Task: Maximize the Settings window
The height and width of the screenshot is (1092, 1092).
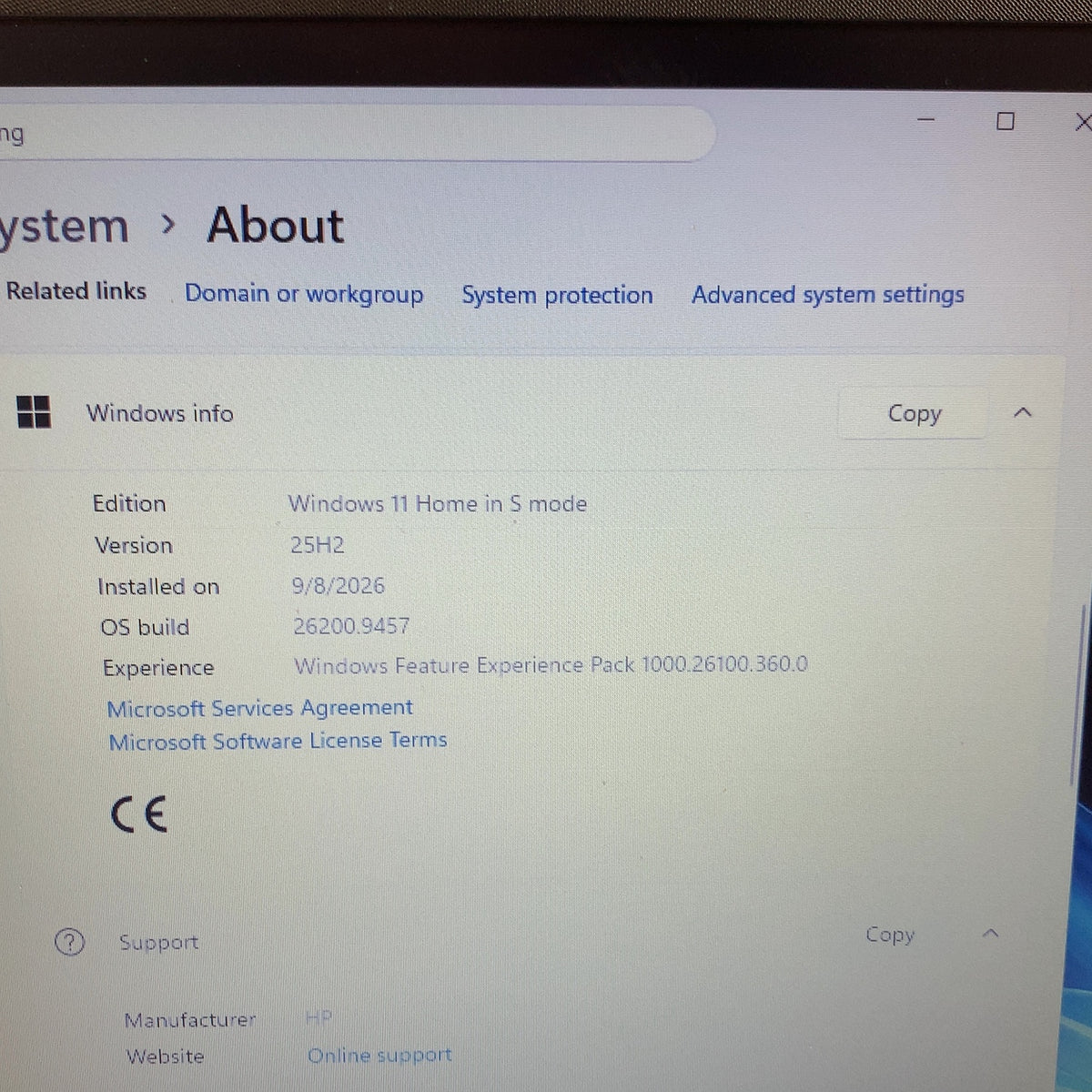Action: coord(1006,121)
